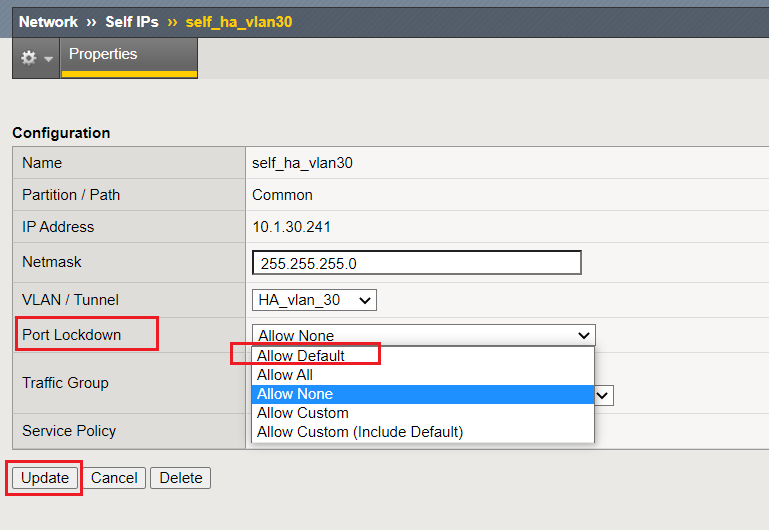Click the VLAN / Tunnel label
This screenshot has width=769, height=530.
tap(71, 300)
